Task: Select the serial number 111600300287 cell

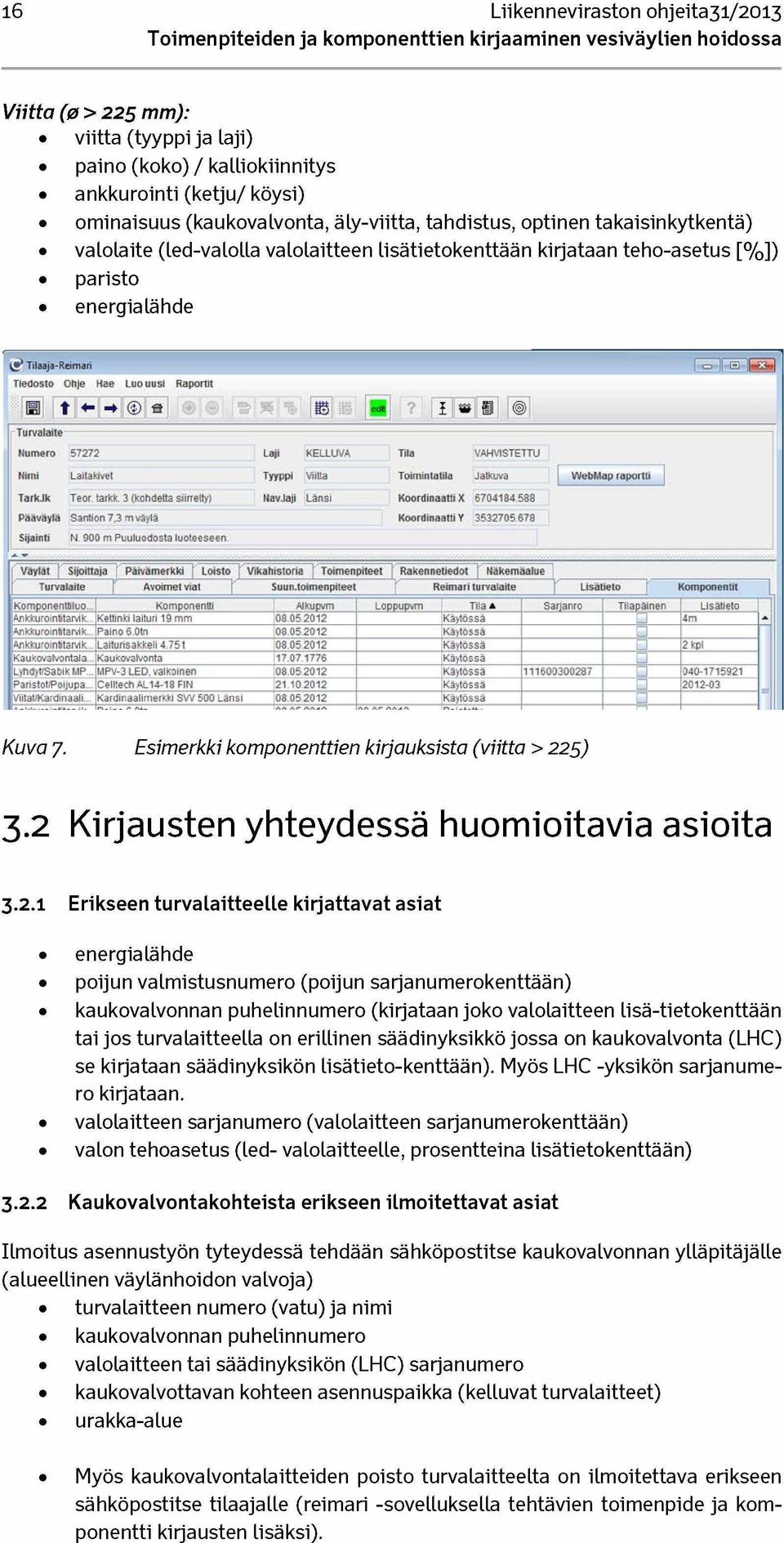Action: click(x=563, y=671)
